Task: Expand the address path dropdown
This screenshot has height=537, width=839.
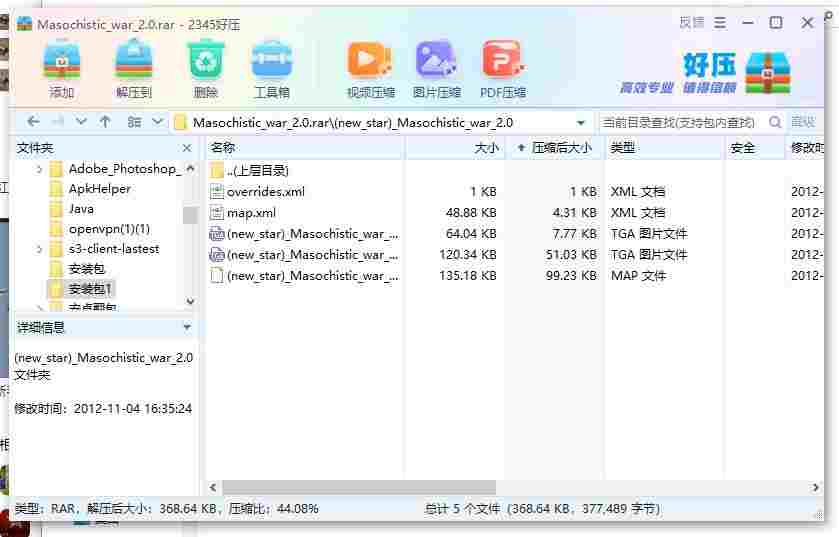Action: click(x=581, y=123)
